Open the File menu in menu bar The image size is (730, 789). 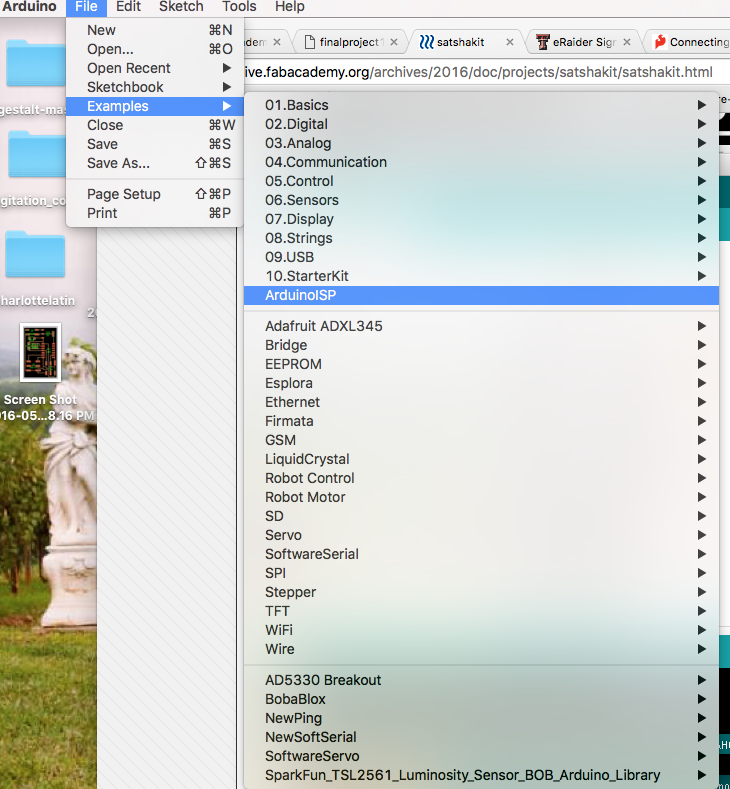point(86,7)
